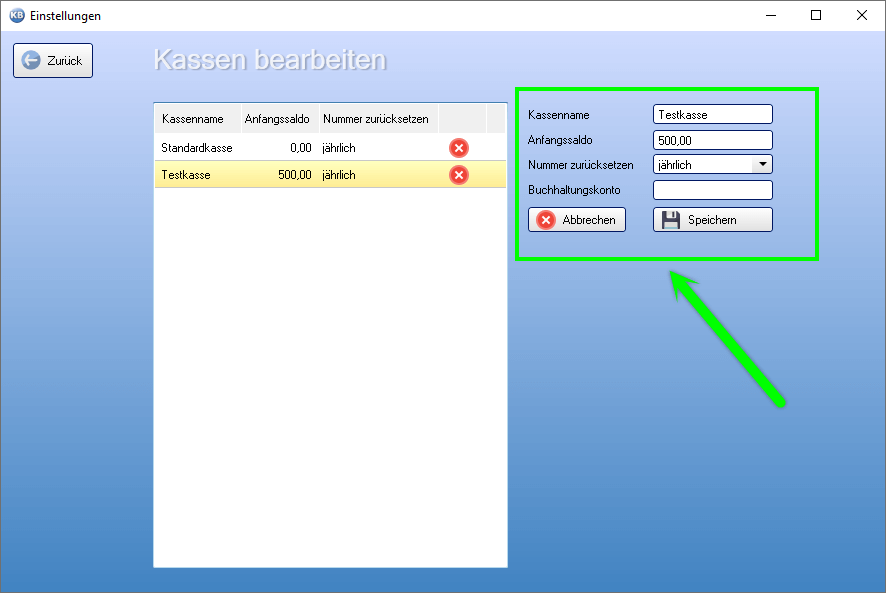Image resolution: width=886 pixels, height=593 pixels.
Task: Click the Nummer zurücksetzen column header
Action: tap(379, 119)
